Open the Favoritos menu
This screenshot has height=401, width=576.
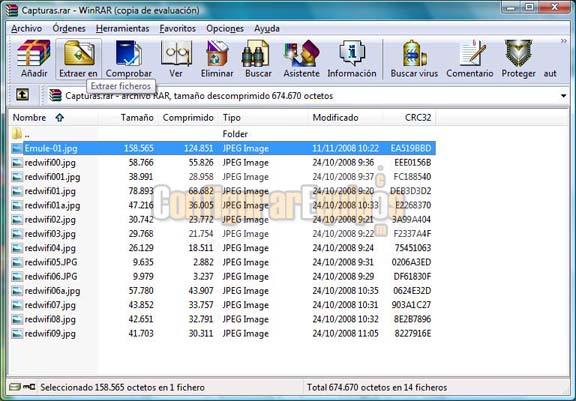click(x=177, y=29)
